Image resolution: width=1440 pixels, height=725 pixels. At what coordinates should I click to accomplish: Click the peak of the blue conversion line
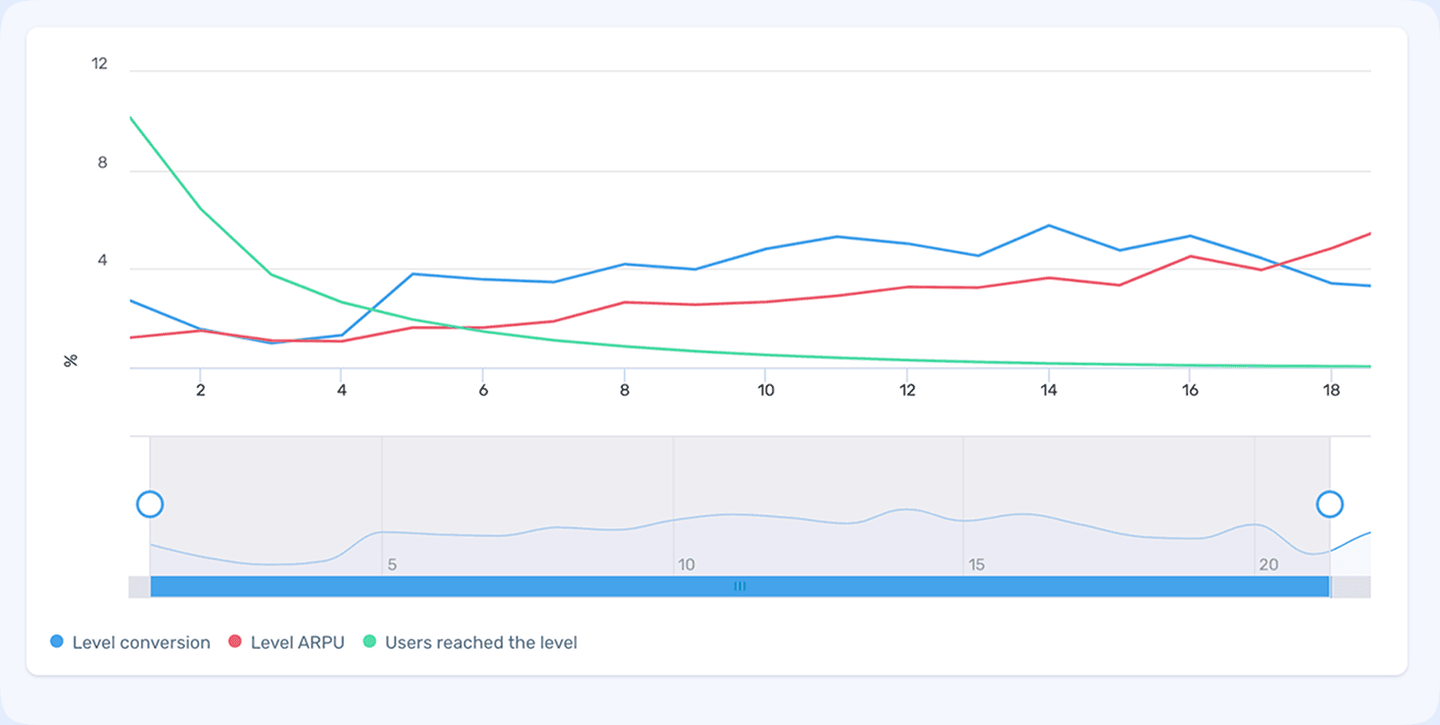[x=1048, y=226]
